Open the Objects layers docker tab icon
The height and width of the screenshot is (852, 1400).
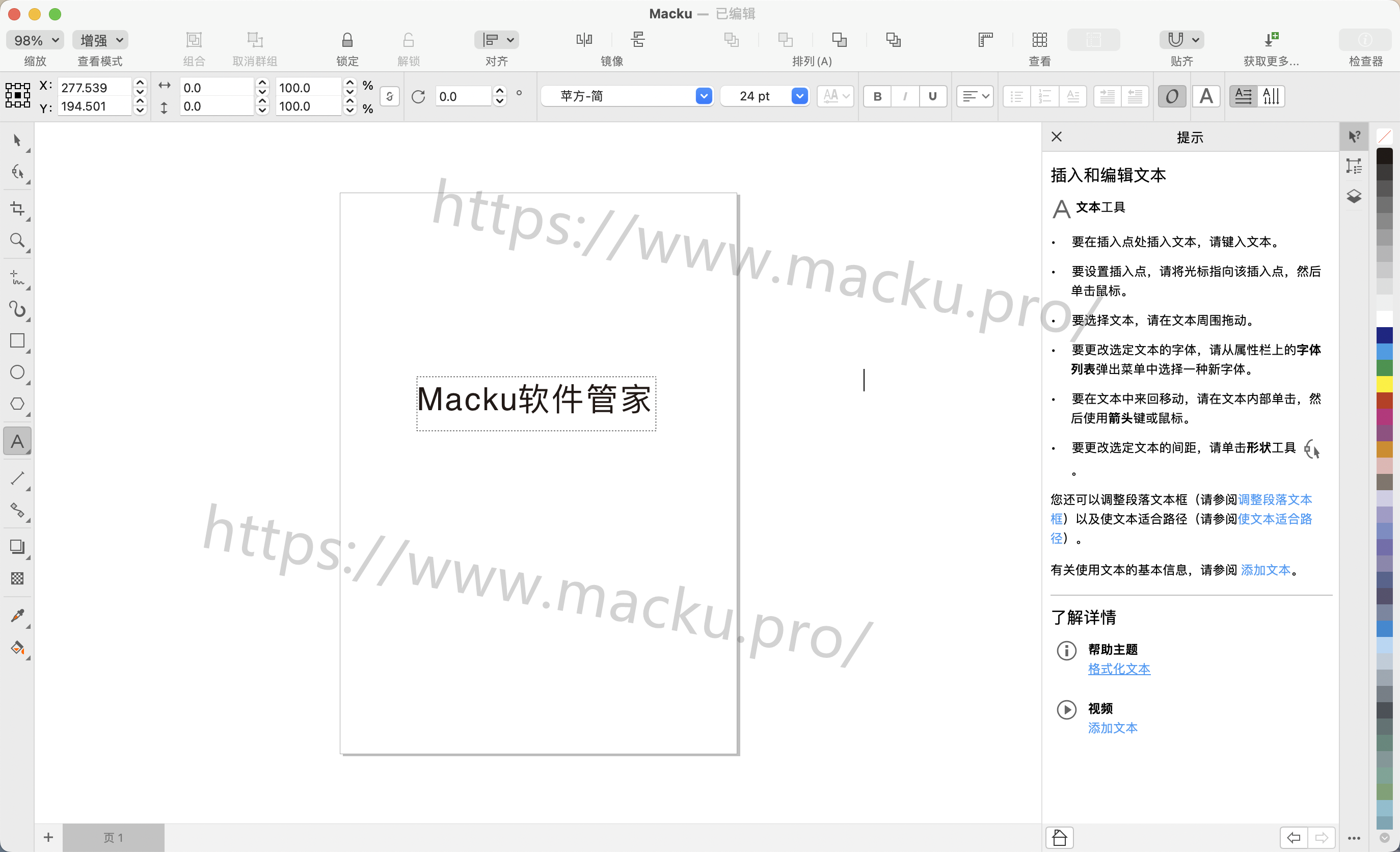(x=1355, y=196)
